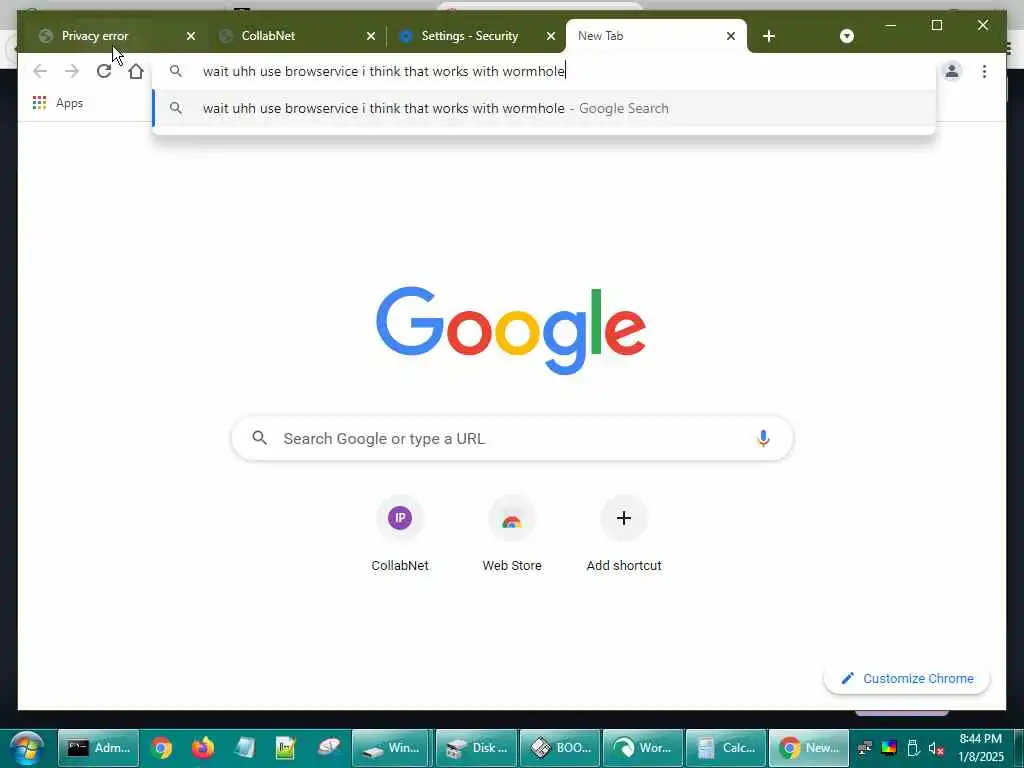Click safely remove hardware tray icon

913,748
